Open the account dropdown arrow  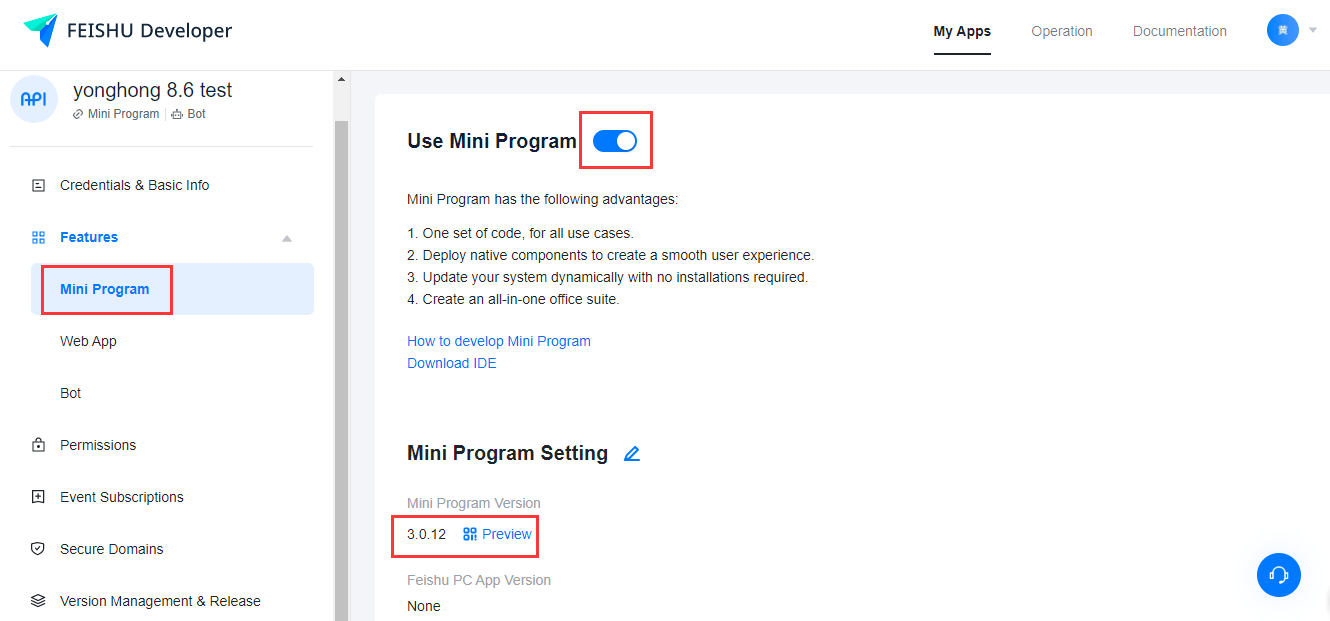pos(1313,30)
